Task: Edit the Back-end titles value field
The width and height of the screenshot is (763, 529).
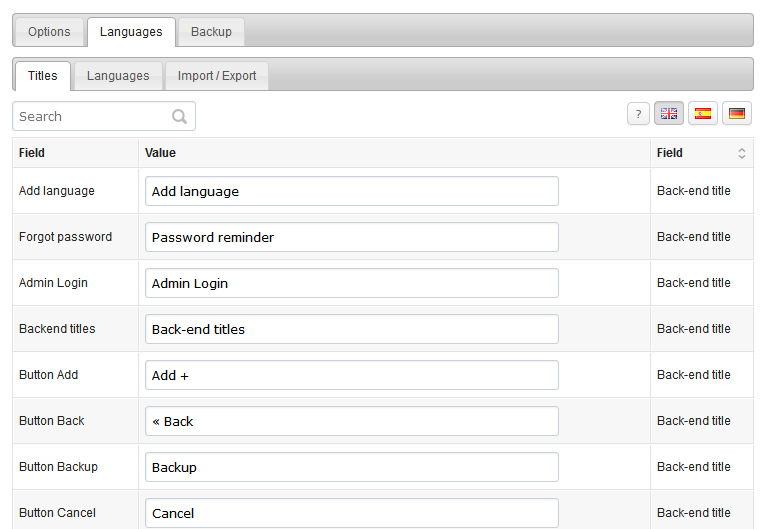Action: coord(352,329)
